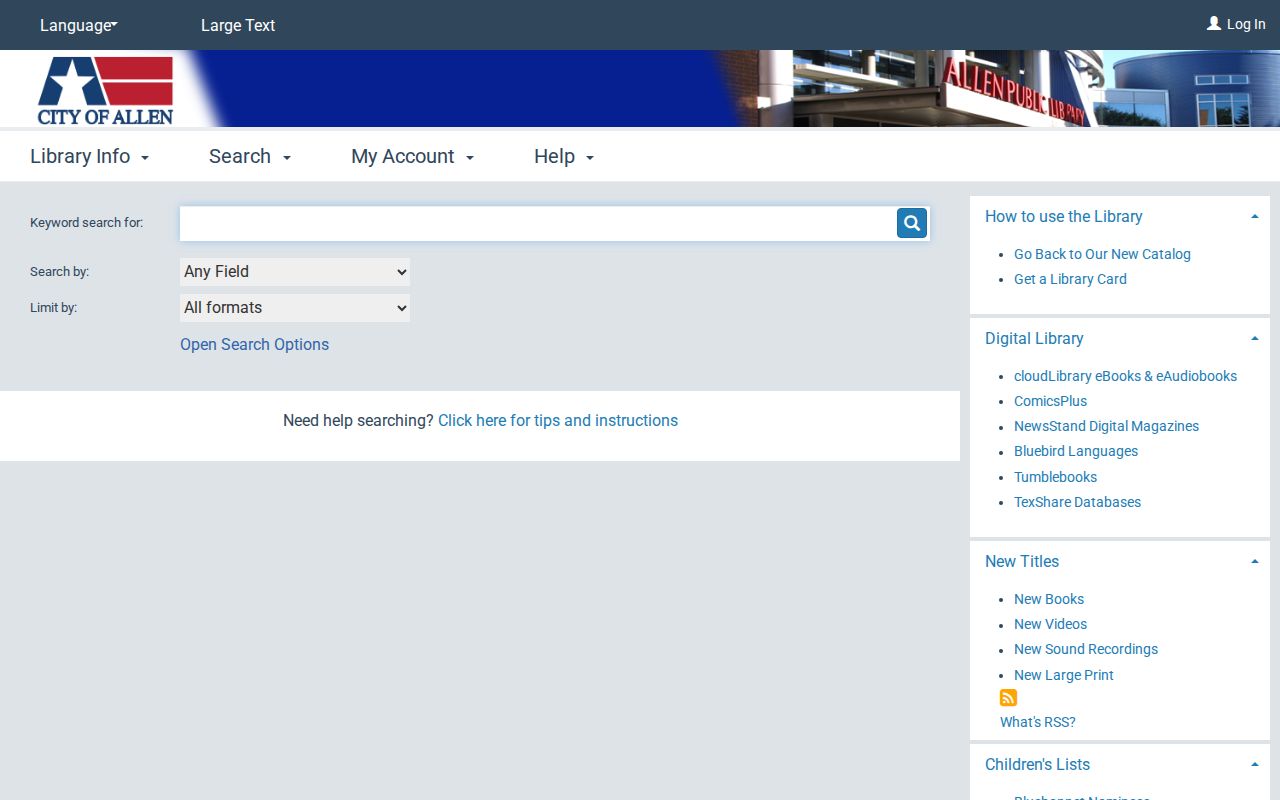1280x800 pixels.
Task: Click Get a Library Card link
Action: point(1070,279)
